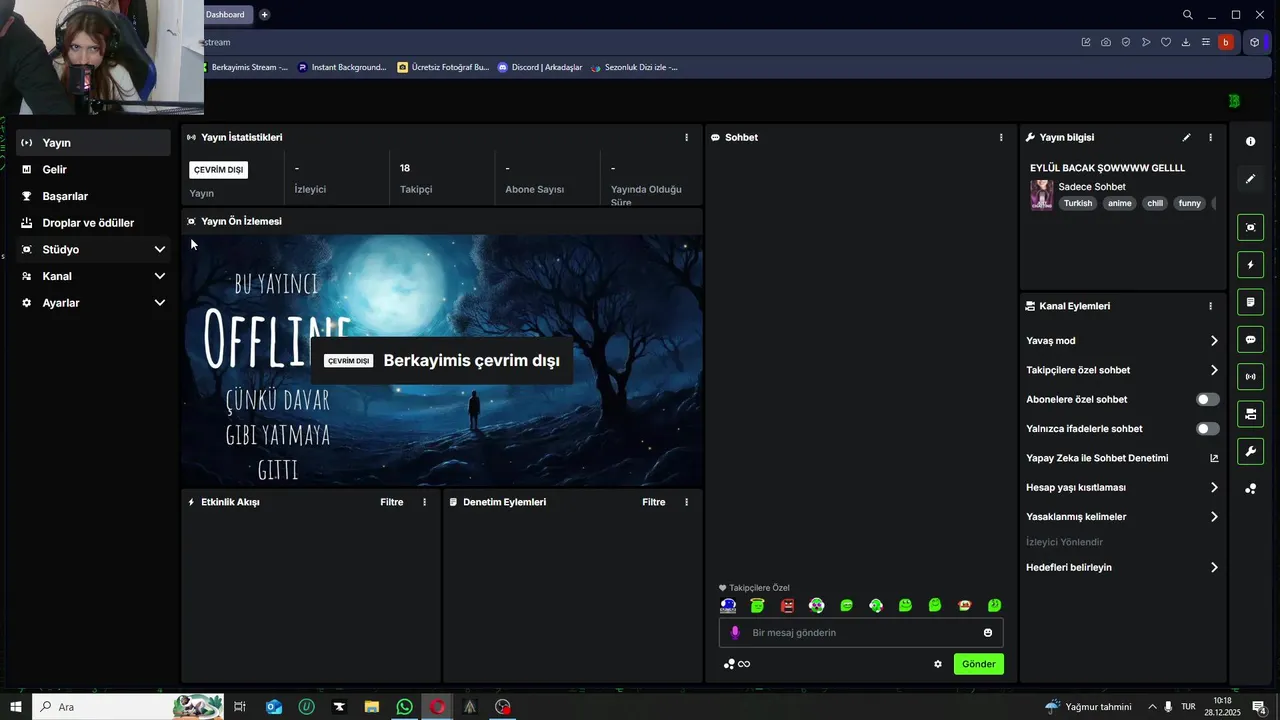Click the funny tag
The height and width of the screenshot is (720, 1280).
click(x=1190, y=203)
